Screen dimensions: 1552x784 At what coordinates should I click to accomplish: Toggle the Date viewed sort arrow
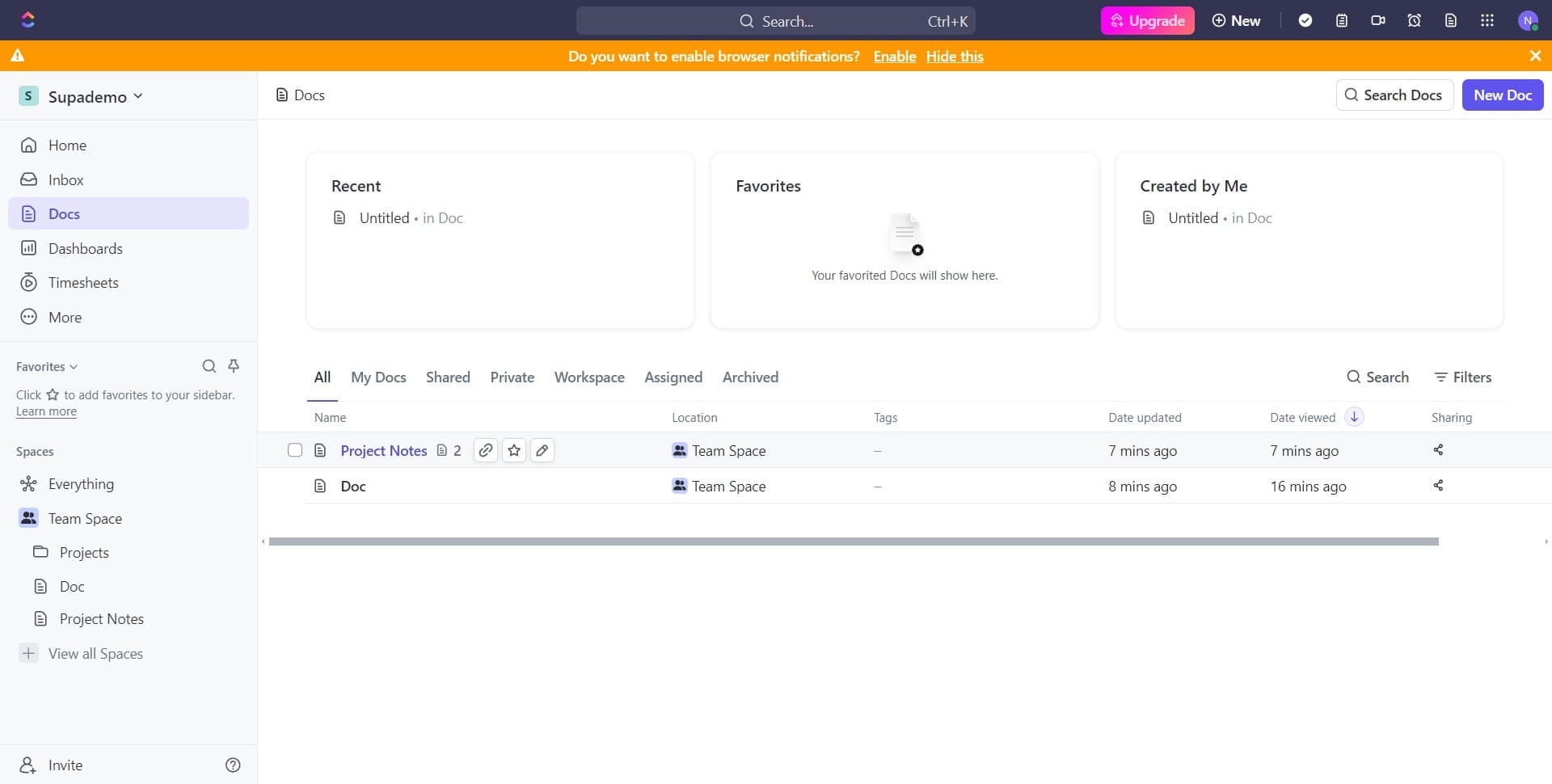[x=1353, y=416]
